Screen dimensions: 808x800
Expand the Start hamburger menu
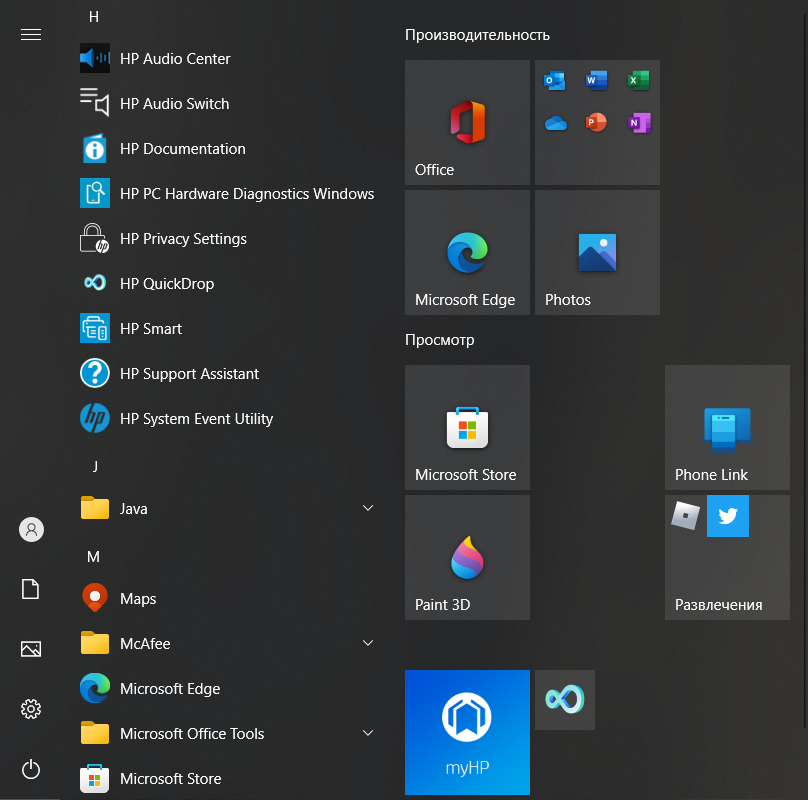coord(31,34)
